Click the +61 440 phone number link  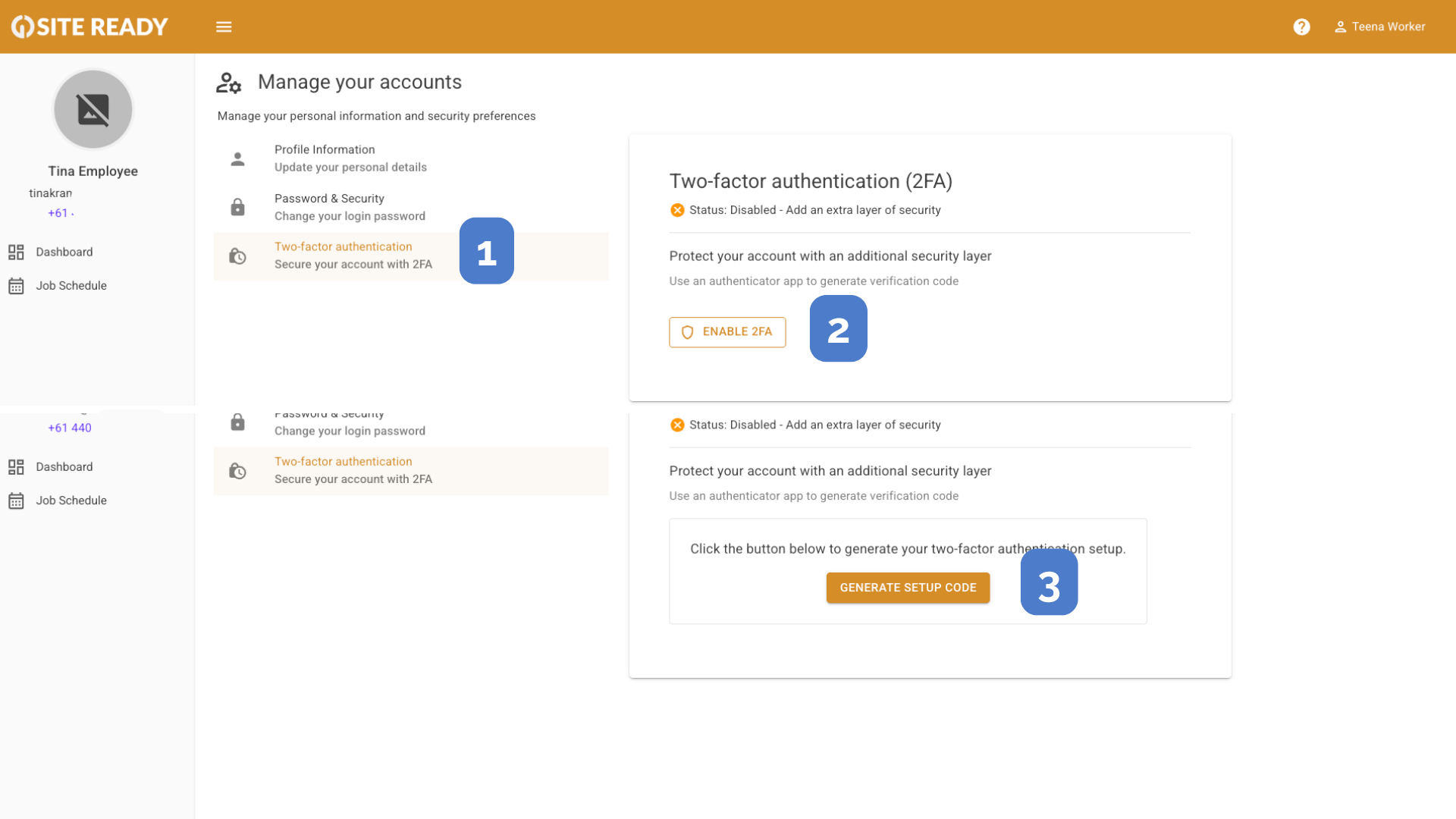[x=70, y=428]
